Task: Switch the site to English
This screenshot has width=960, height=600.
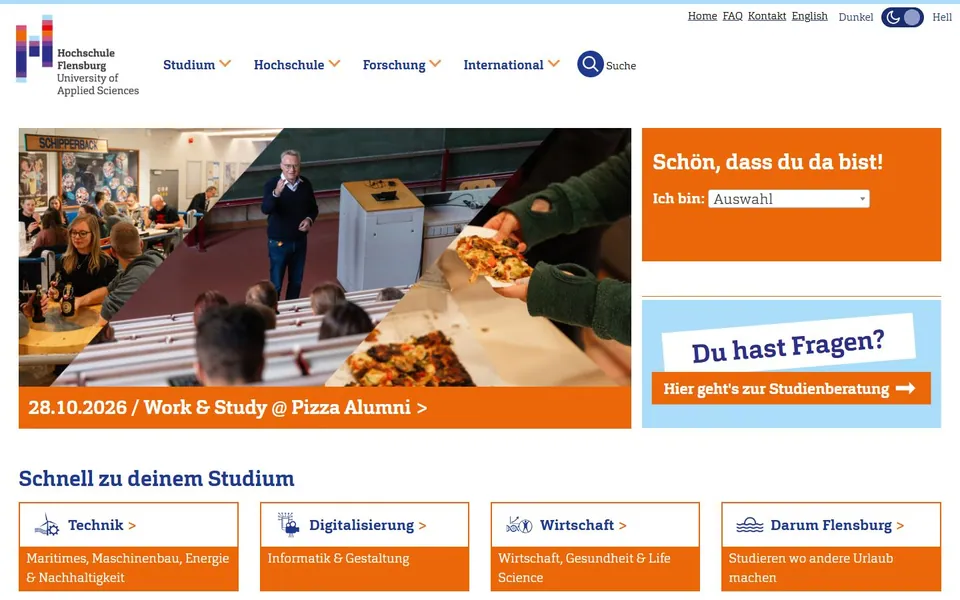Action: 809,16
